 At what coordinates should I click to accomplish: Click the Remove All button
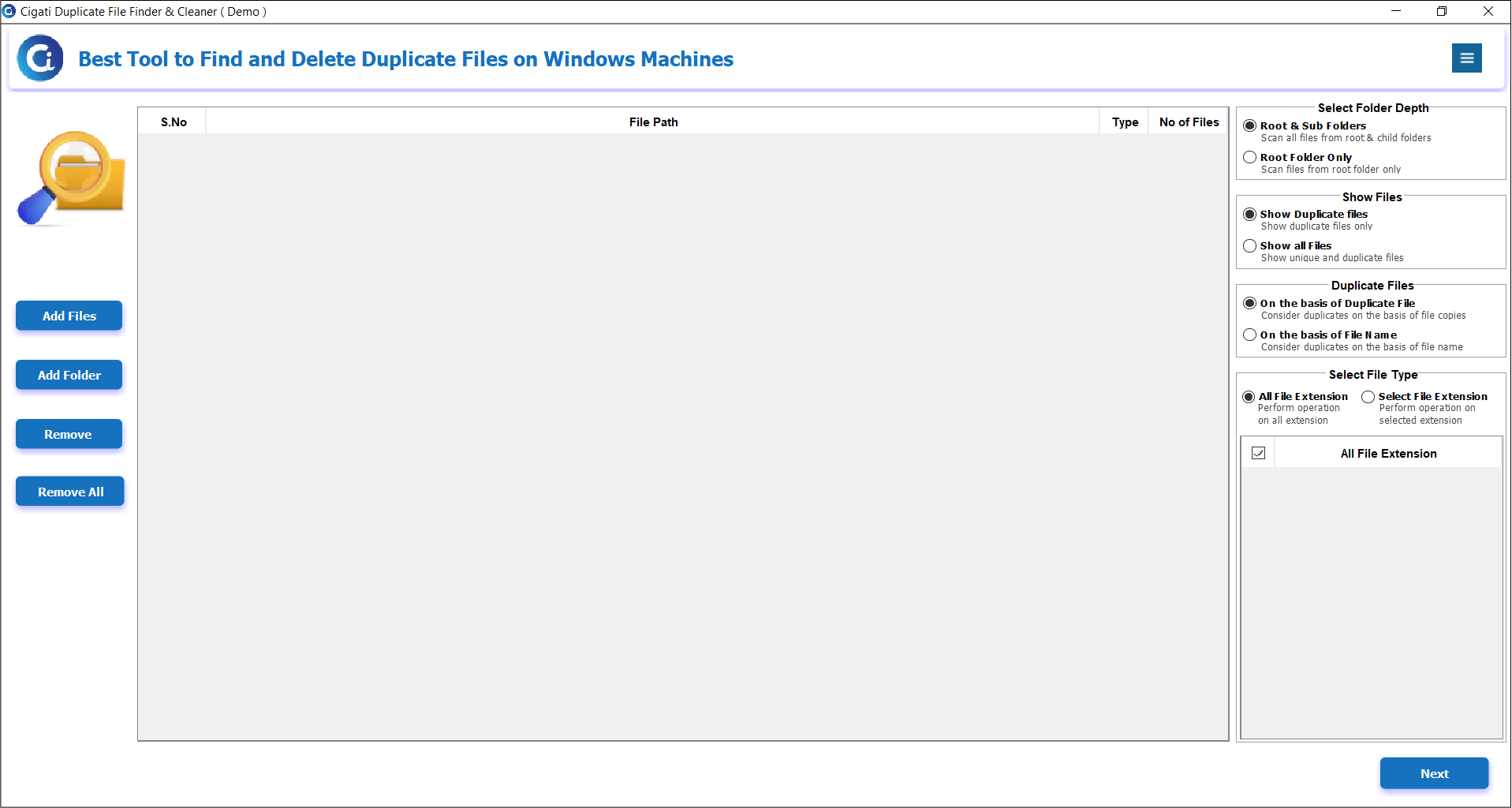[70, 492]
